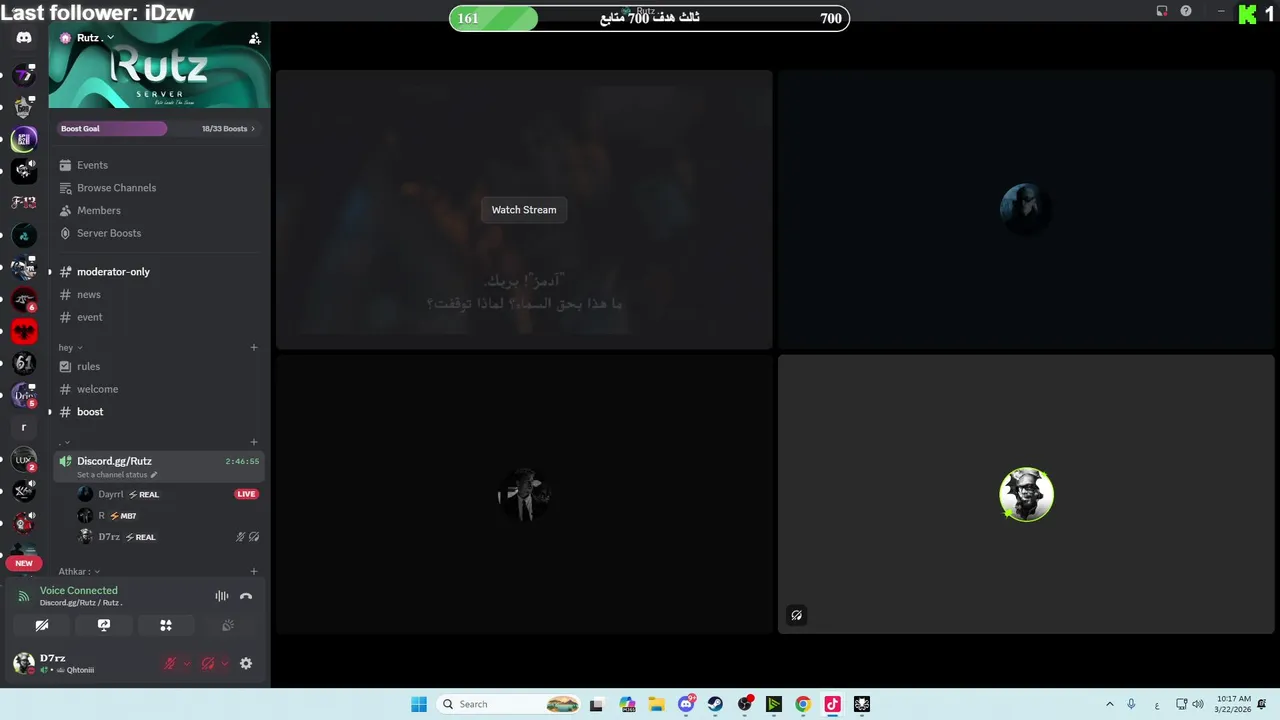Collapse the Athkar category
1280x720 pixels.
79,572
